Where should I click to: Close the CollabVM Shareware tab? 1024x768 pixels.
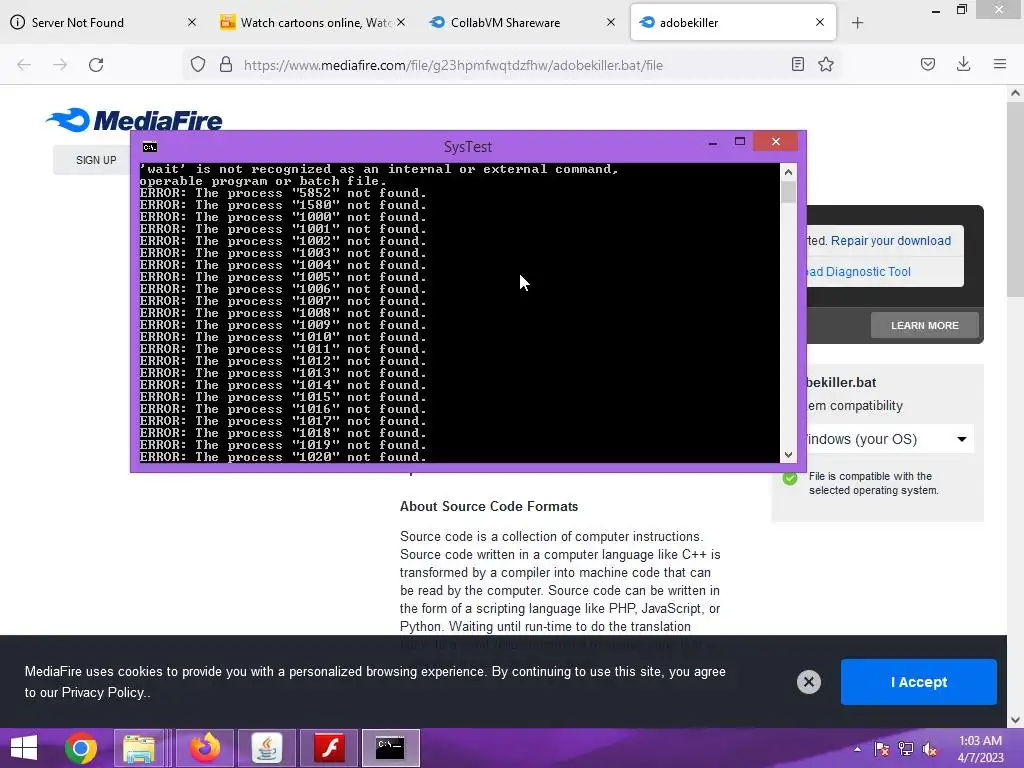point(611,22)
